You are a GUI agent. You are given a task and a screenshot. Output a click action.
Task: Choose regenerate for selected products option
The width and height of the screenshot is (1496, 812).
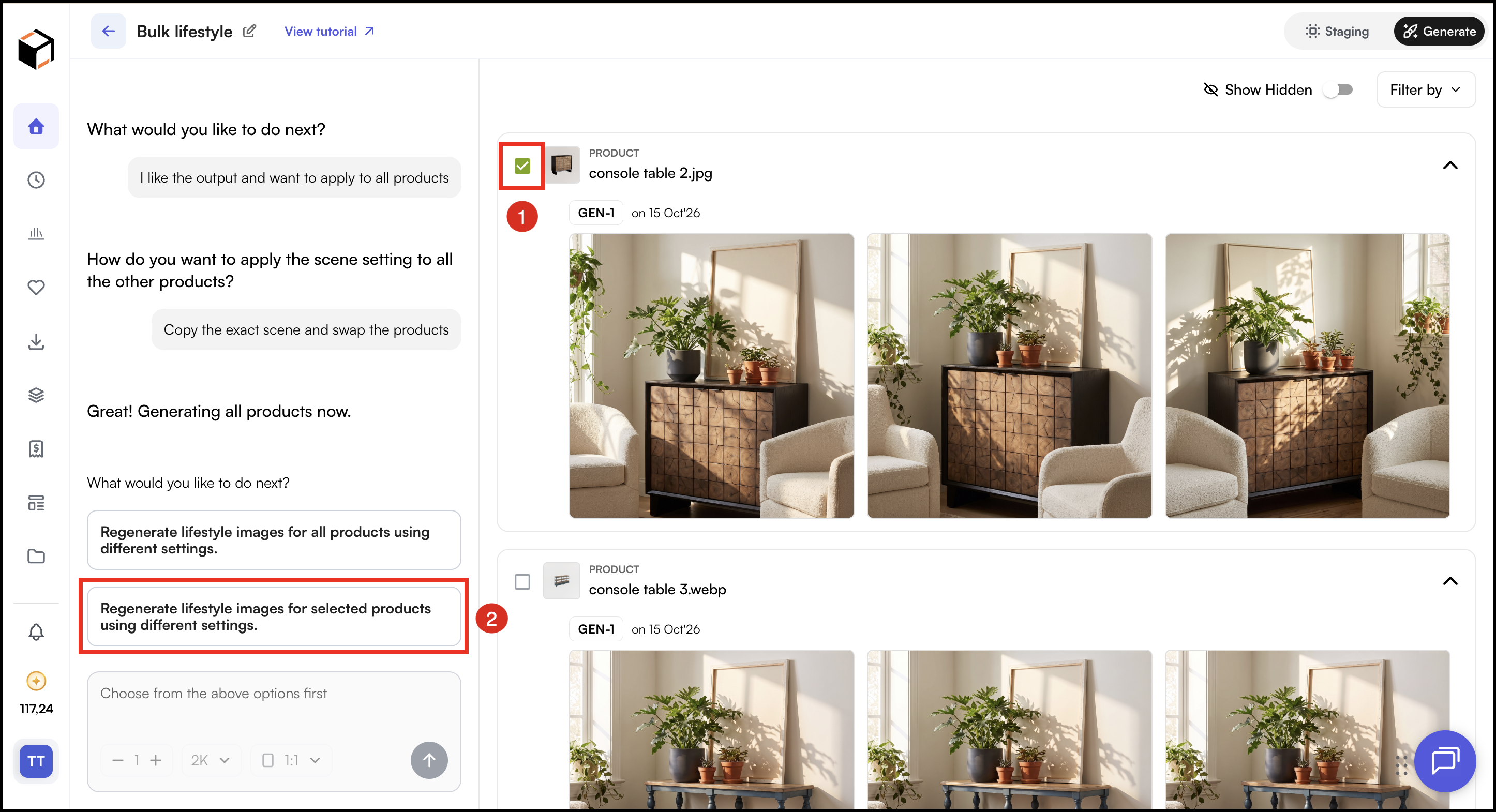click(274, 616)
